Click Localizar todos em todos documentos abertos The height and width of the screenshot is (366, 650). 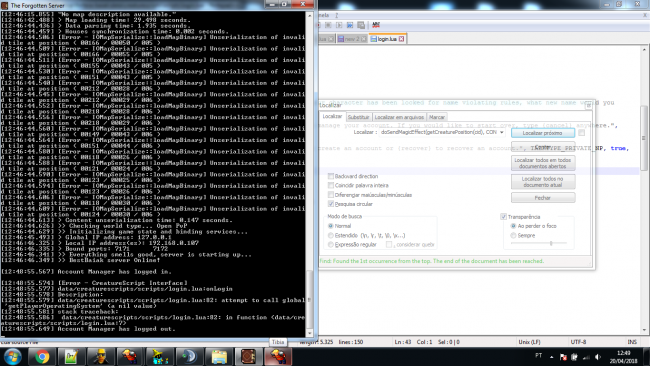[543, 163]
